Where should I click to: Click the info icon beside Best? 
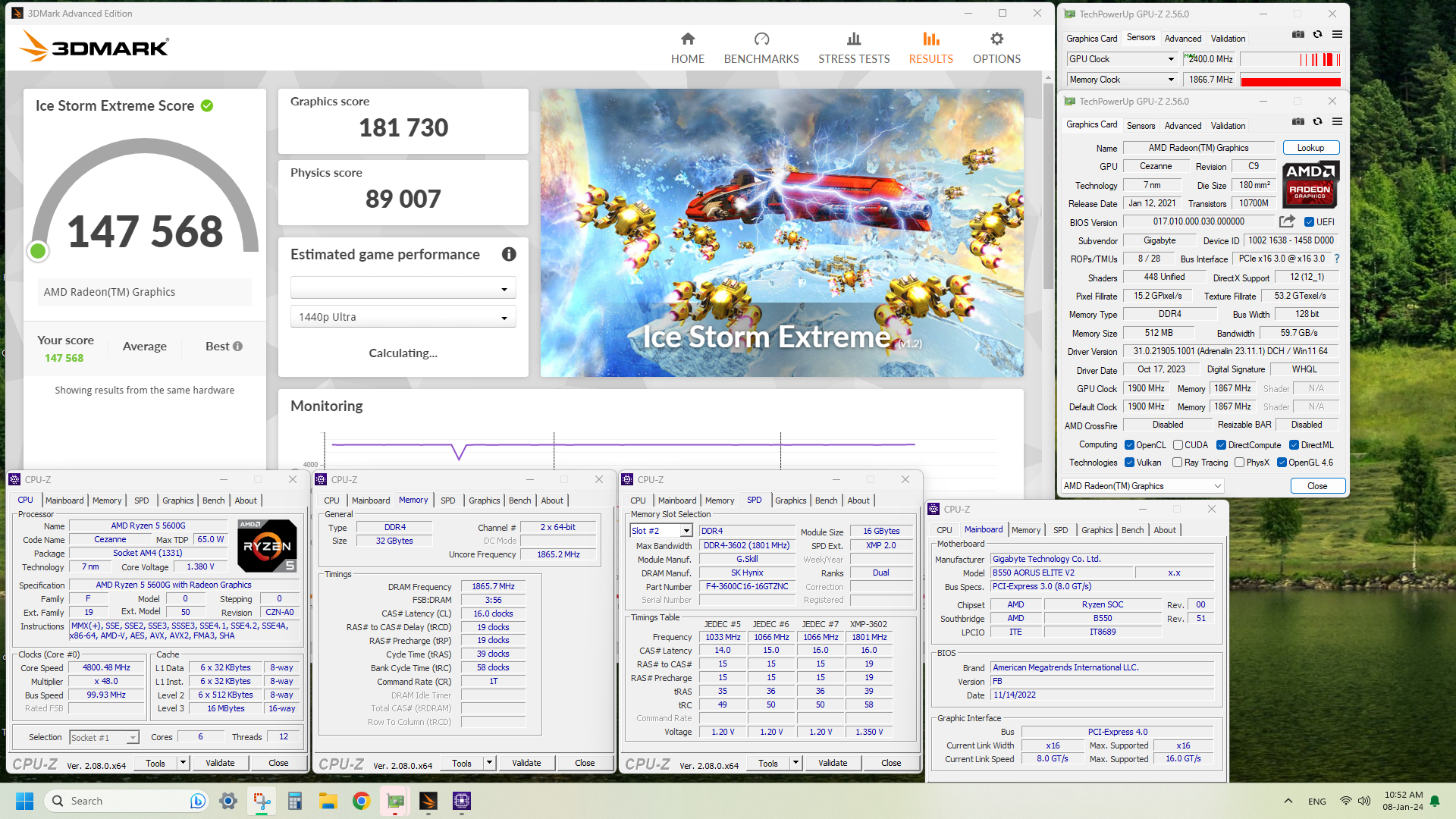tap(238, 347)
